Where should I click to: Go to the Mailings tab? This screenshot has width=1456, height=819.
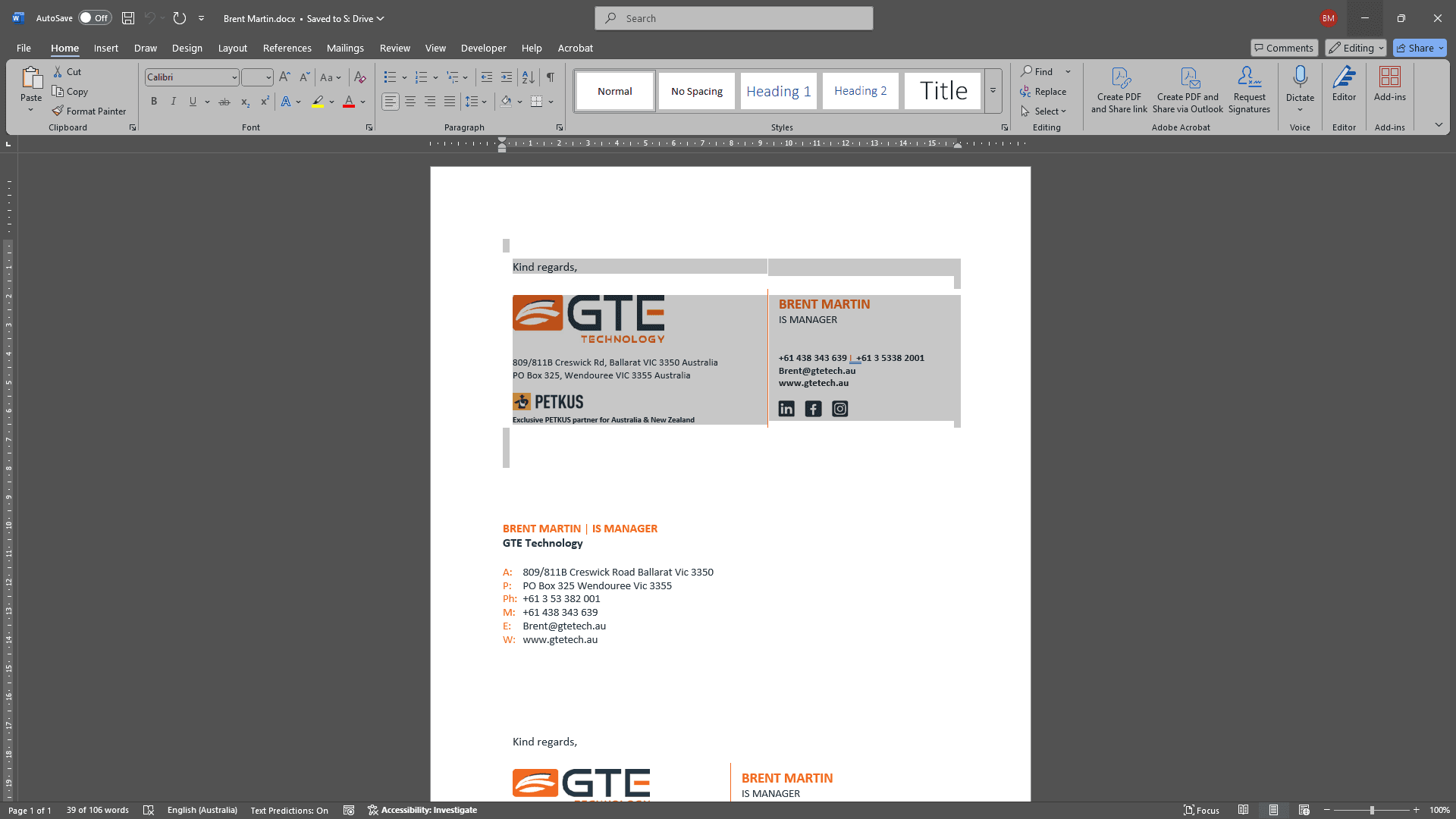[345, 48]
